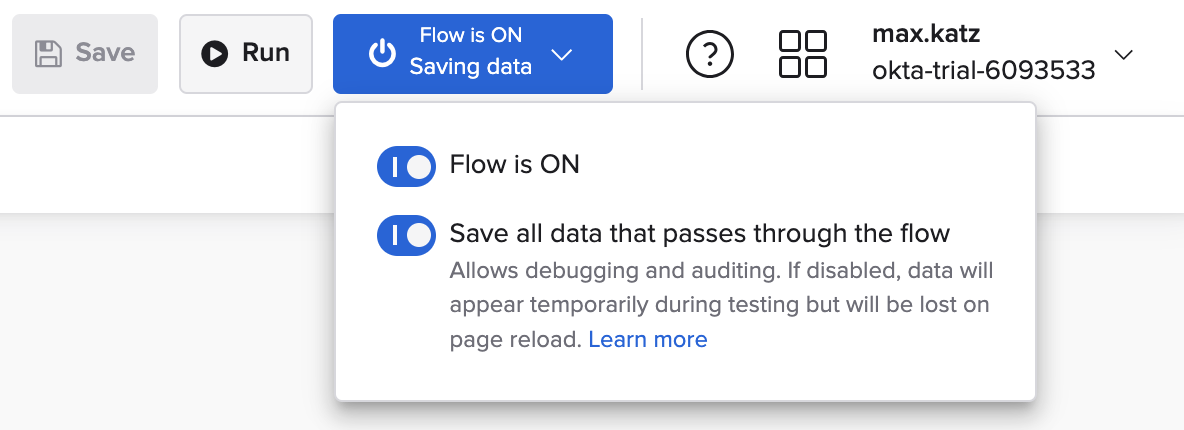This screenshot has width=1184, height=430.
Task: Open help via question mark icon
Action: point(710,54)
